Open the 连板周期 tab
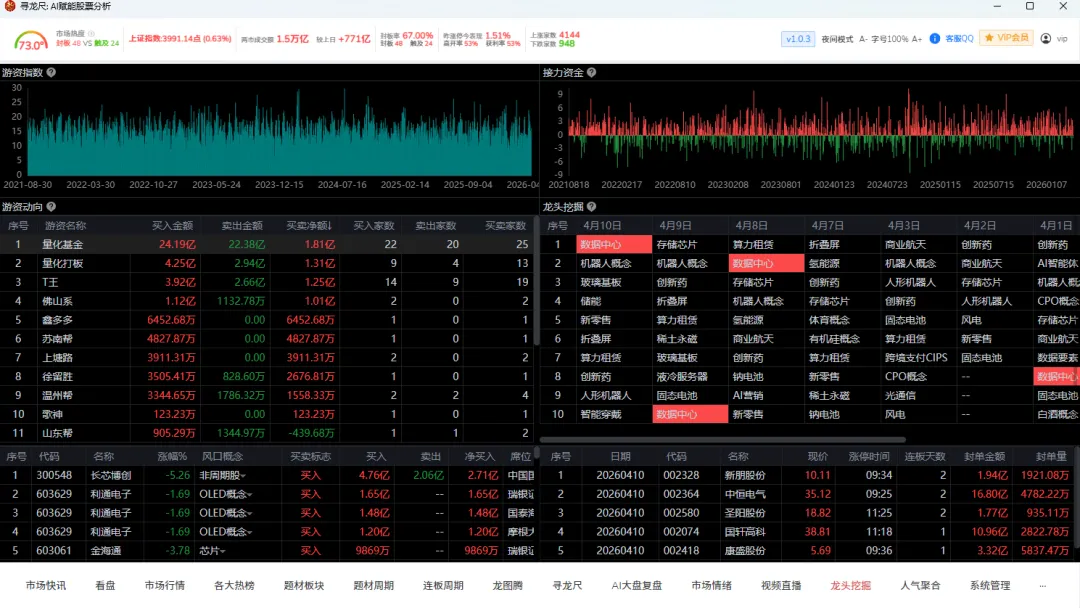This screenshot has height=608, width=1080. pos(443,585)
